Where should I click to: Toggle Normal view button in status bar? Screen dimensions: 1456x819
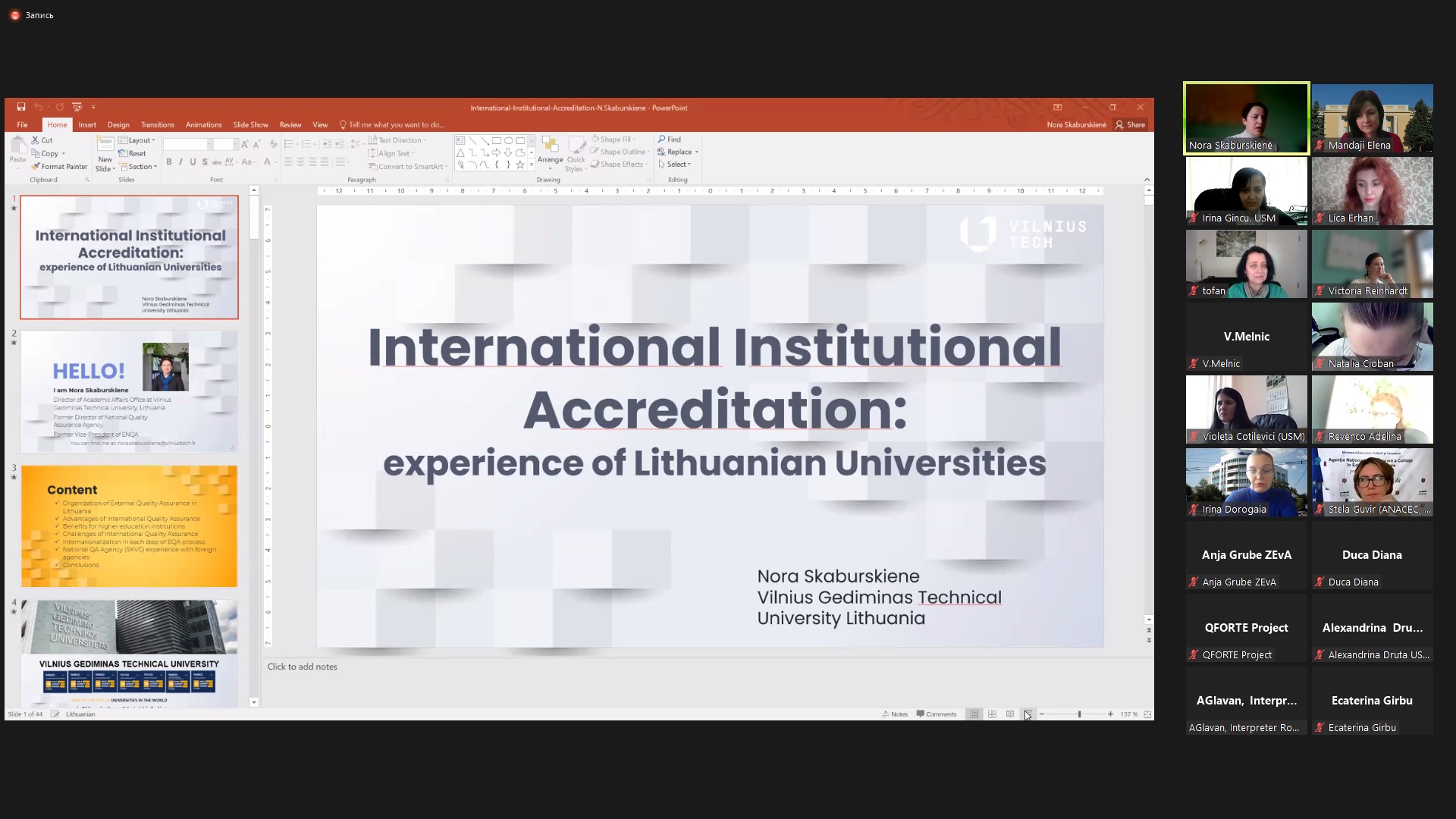[974, 714]
